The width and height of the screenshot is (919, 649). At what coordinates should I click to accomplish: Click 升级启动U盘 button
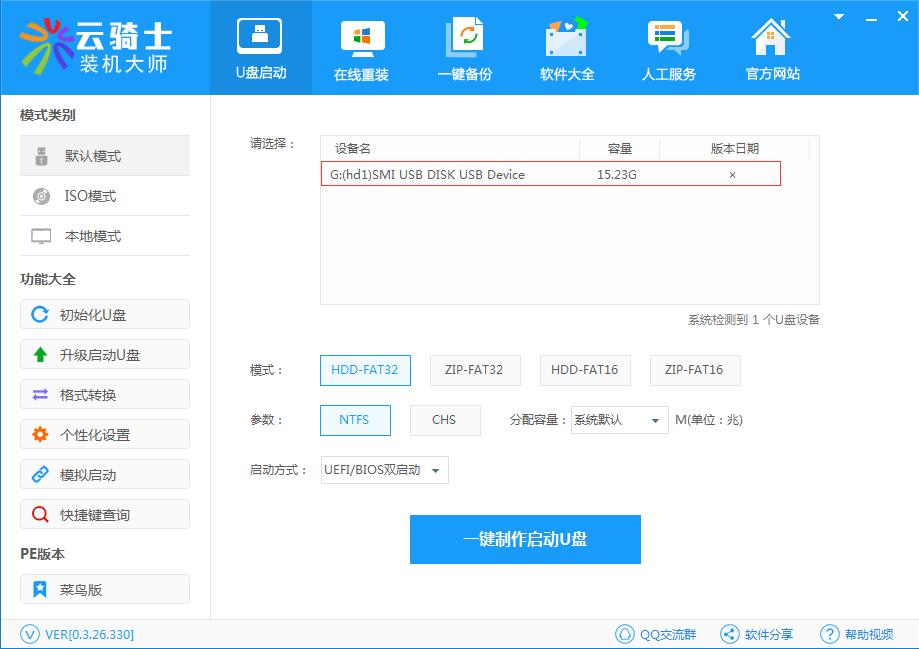105,355
